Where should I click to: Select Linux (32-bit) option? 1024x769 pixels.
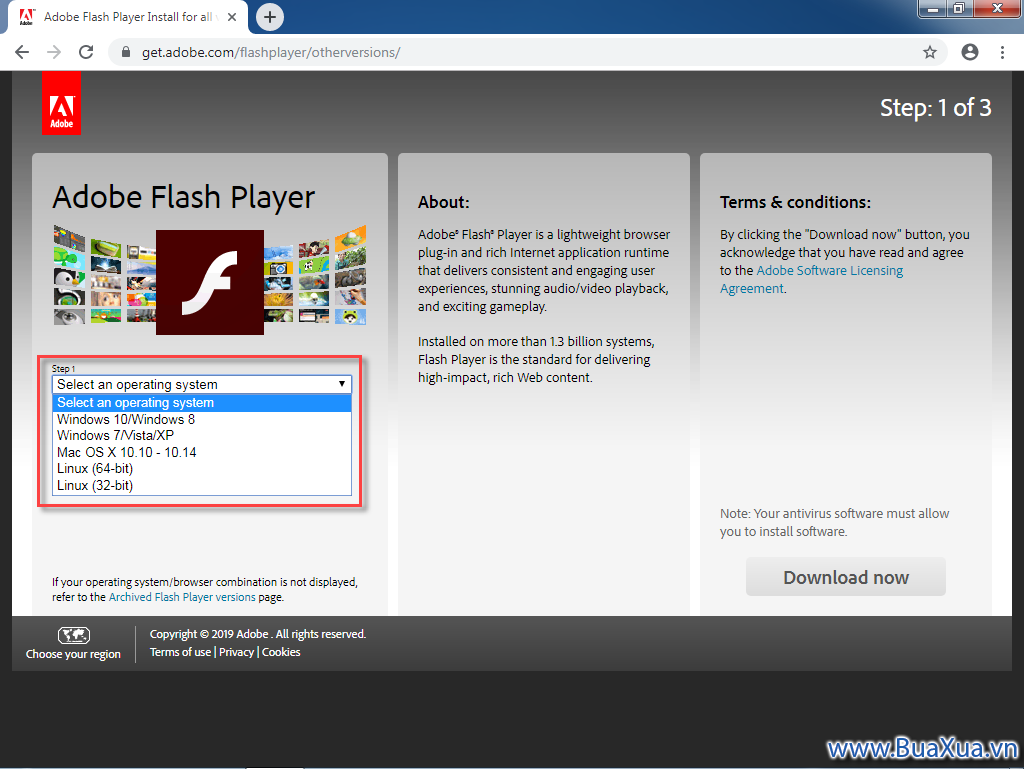[x=202, y=486]
